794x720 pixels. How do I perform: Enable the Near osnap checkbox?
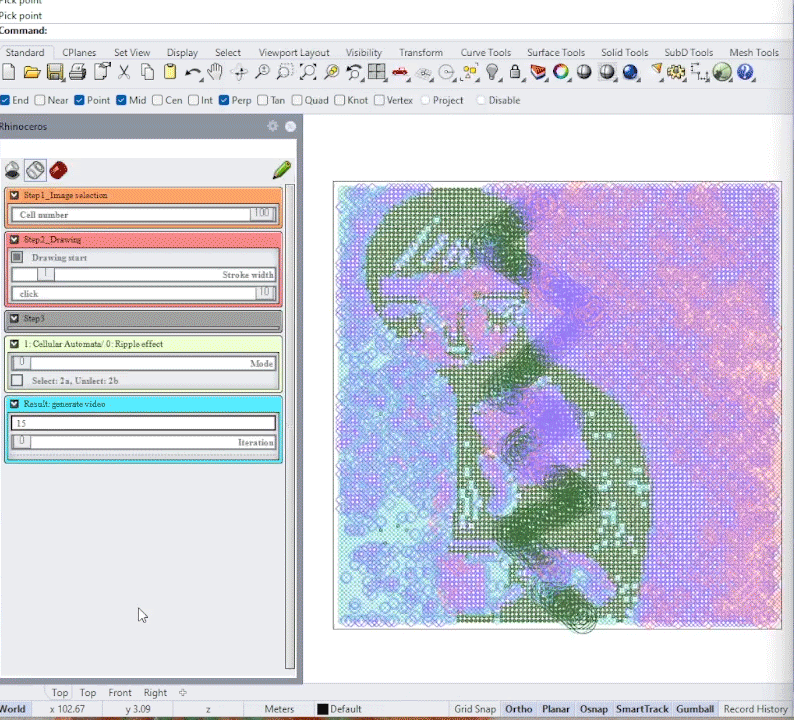[40, 100]
